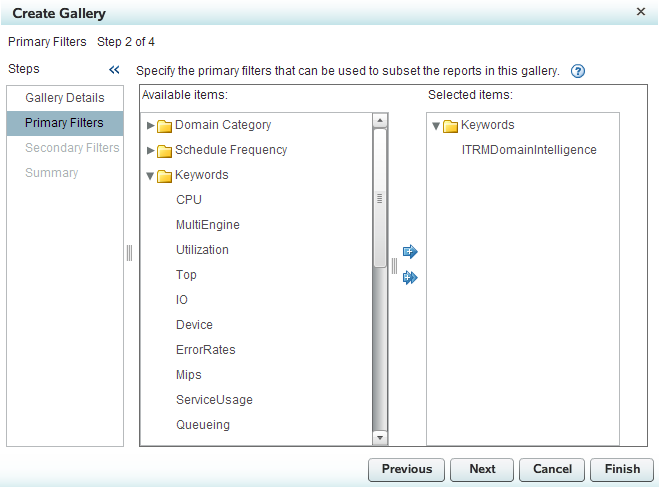
Task: Click the Keywords folder icon in Selected items
Action: point(450,126)
